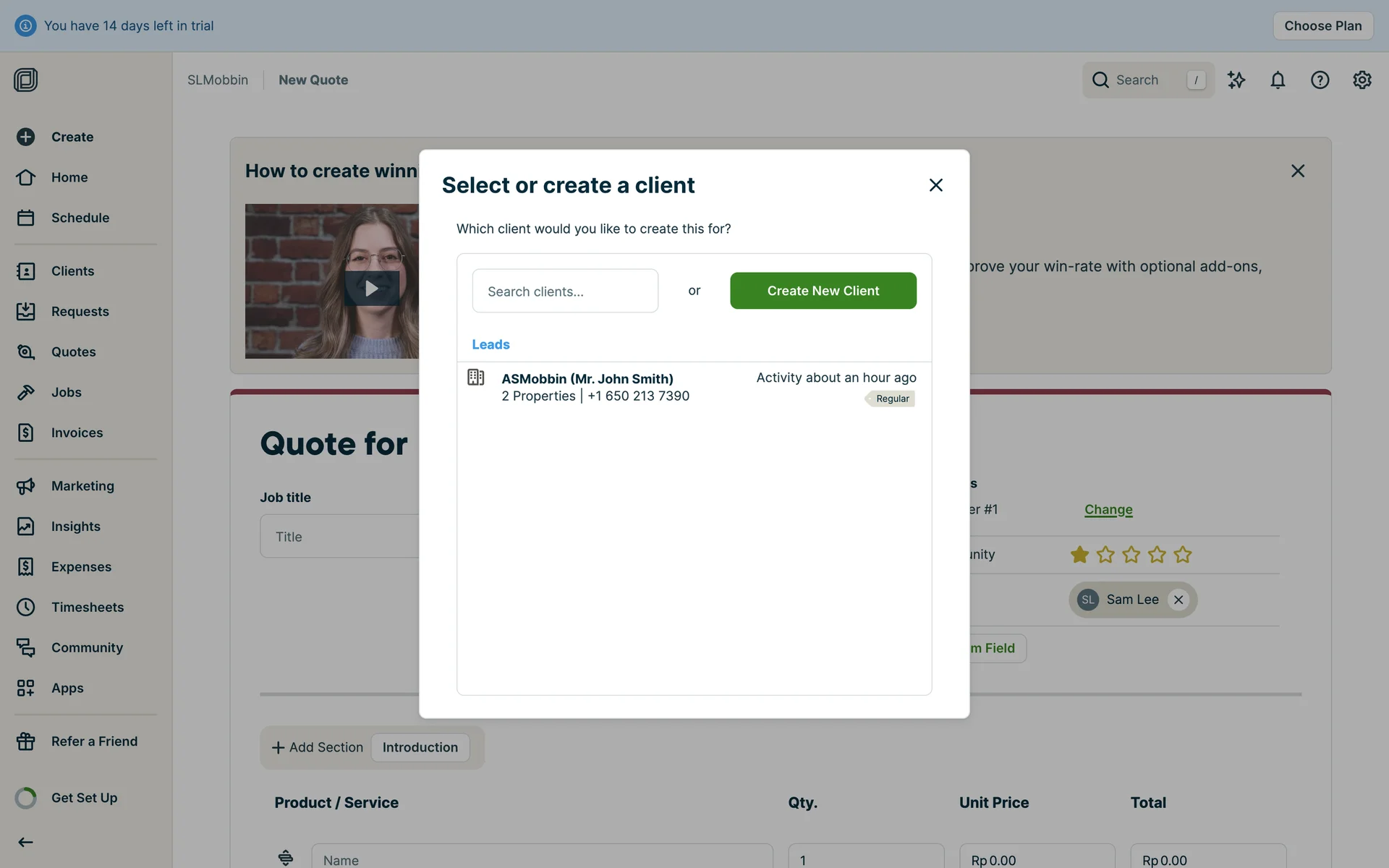The width and height of the screenshot is (1389, 868).
Task: Remove Sam Lee from the salesperson chip
Action: pyautogui.click(x=1178, y=600)
